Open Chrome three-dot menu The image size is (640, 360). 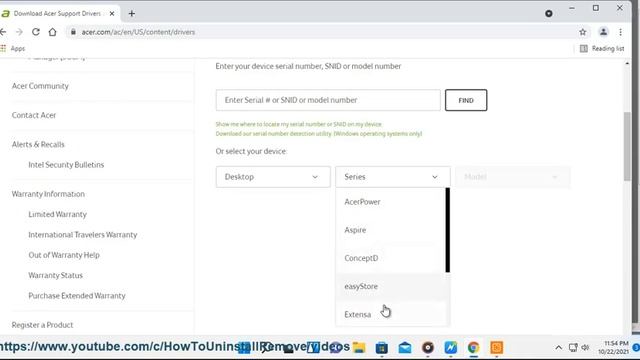point(620,32)
